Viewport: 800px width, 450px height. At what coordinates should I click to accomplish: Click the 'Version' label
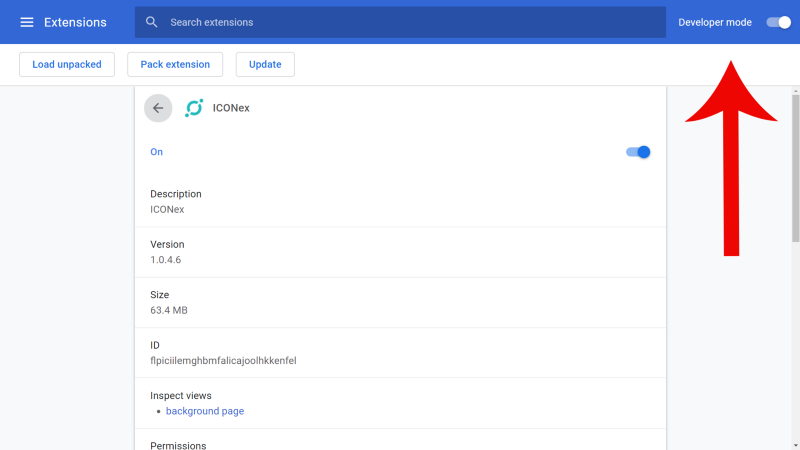(x=167, y=244)
